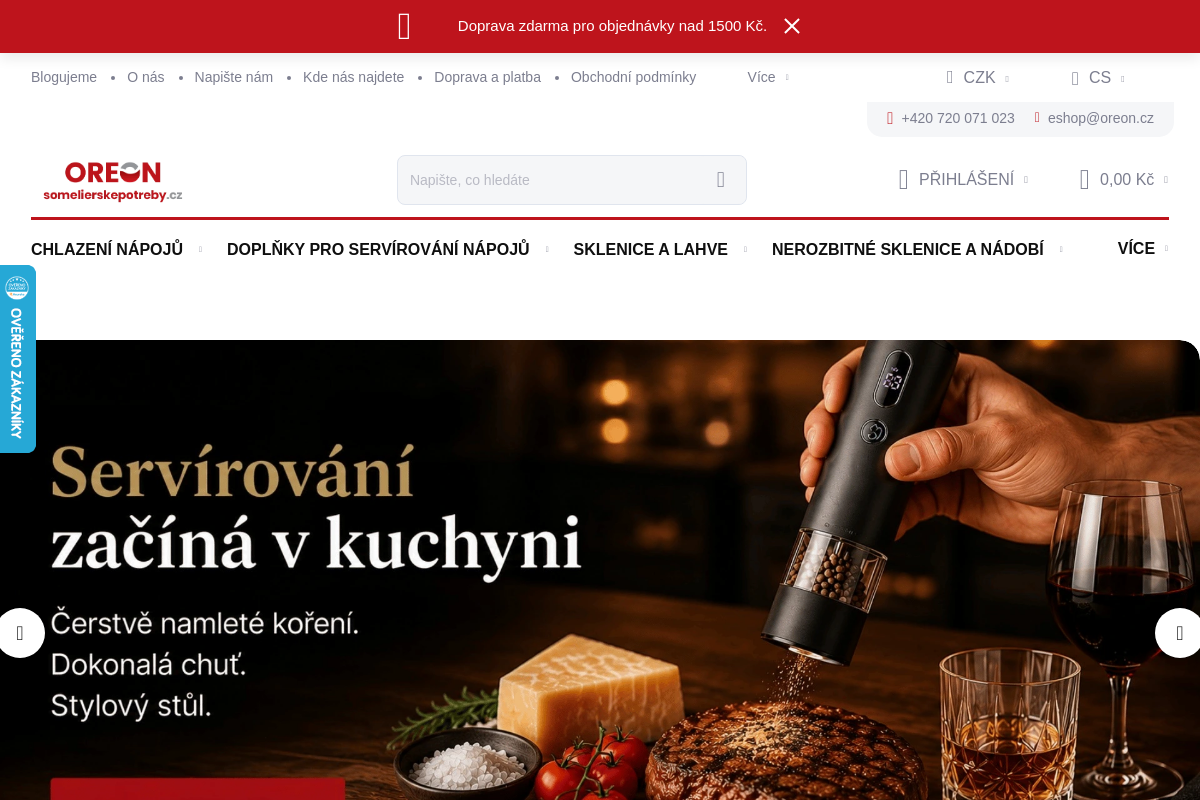The image size is (1200, 800).
Task: Go to previous banner slide
Action: tap(20, 633)
